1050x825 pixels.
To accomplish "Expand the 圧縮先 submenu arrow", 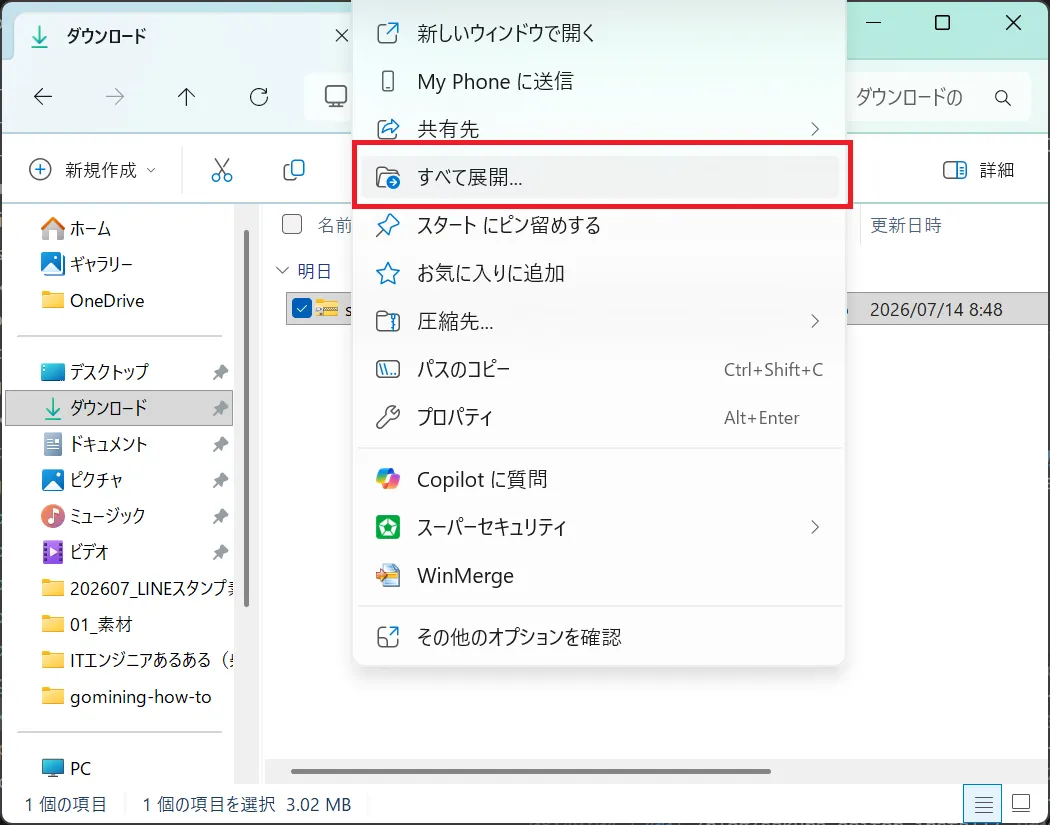I will tap(815, 321).
